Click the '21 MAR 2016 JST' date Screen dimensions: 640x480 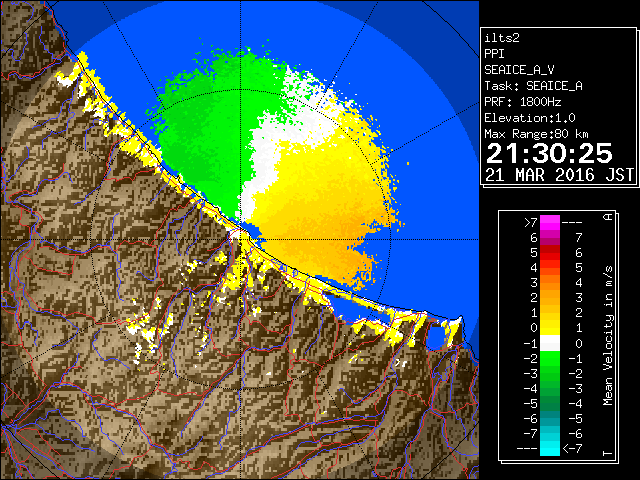coord(559,175)
